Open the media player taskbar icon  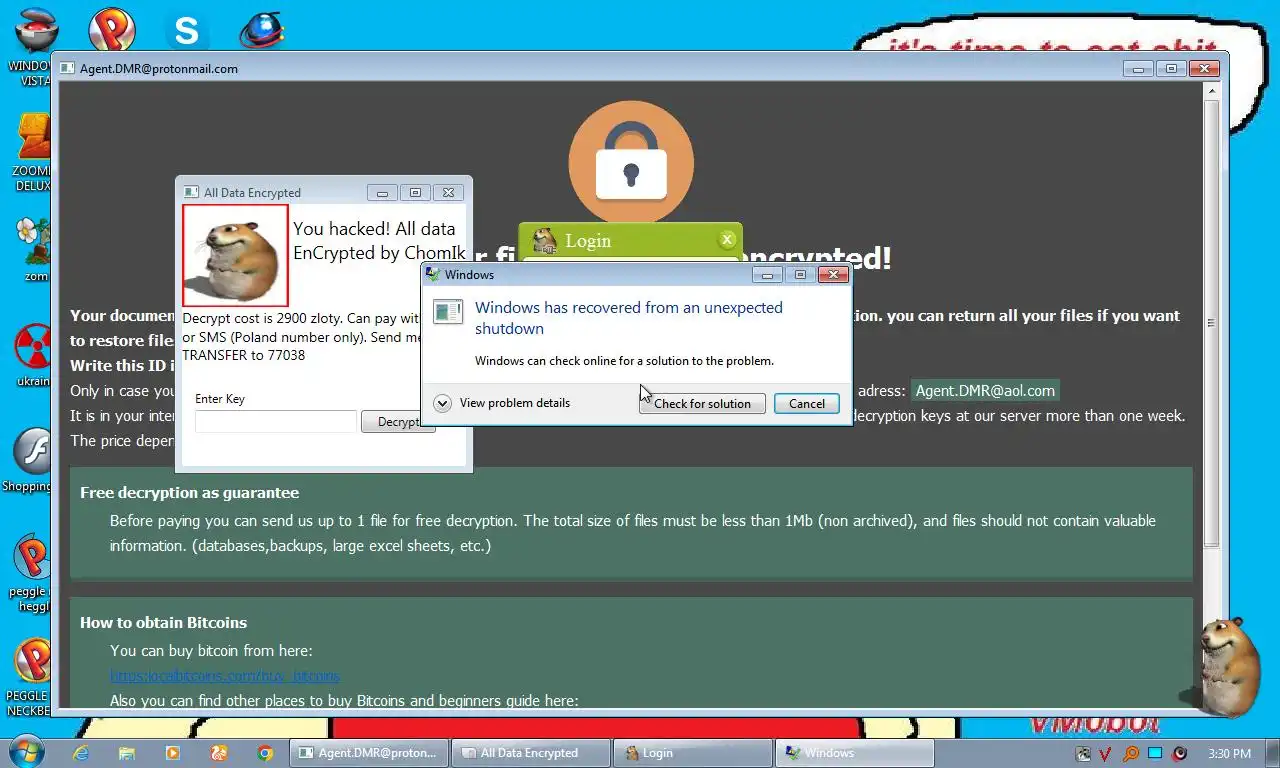click(x=173, y=753)
